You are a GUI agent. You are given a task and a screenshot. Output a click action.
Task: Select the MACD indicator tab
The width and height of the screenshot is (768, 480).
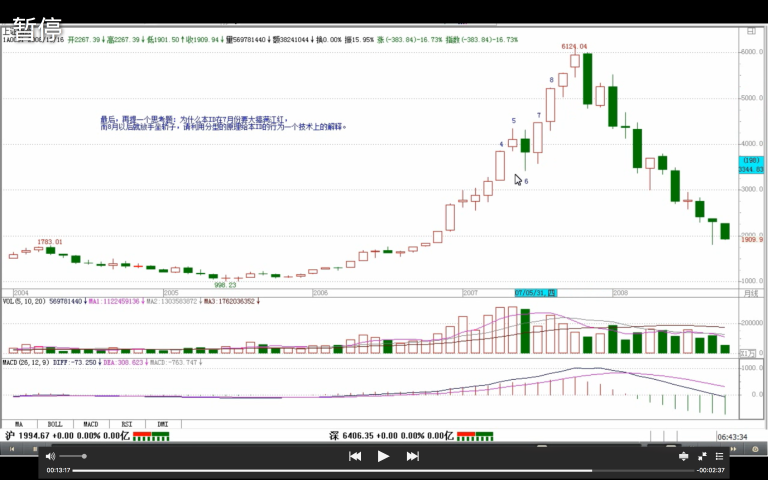[90, 425]
